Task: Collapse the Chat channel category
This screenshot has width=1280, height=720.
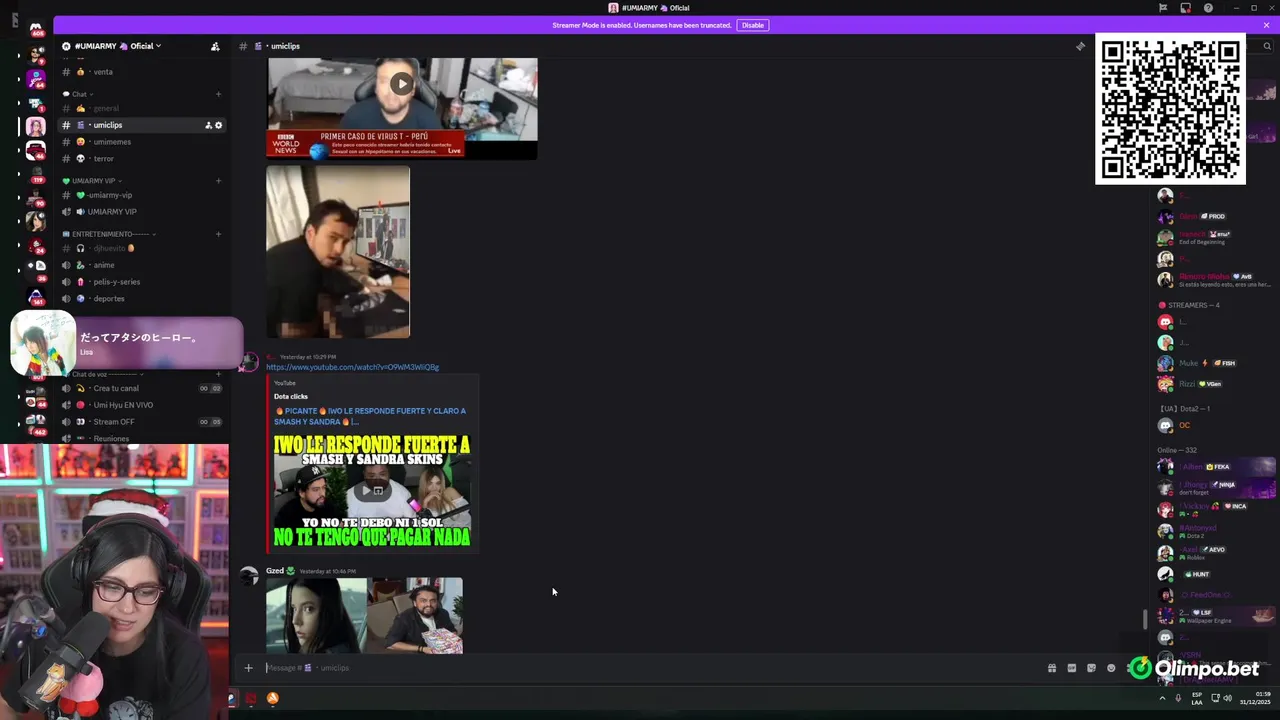Action: click(76, 94)
